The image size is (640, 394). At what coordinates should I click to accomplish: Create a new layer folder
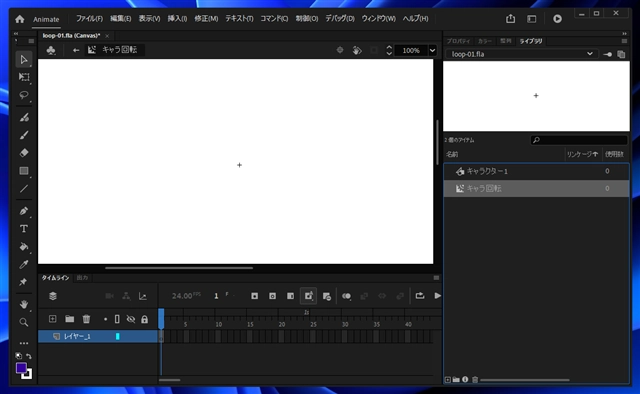pos(69,319)
